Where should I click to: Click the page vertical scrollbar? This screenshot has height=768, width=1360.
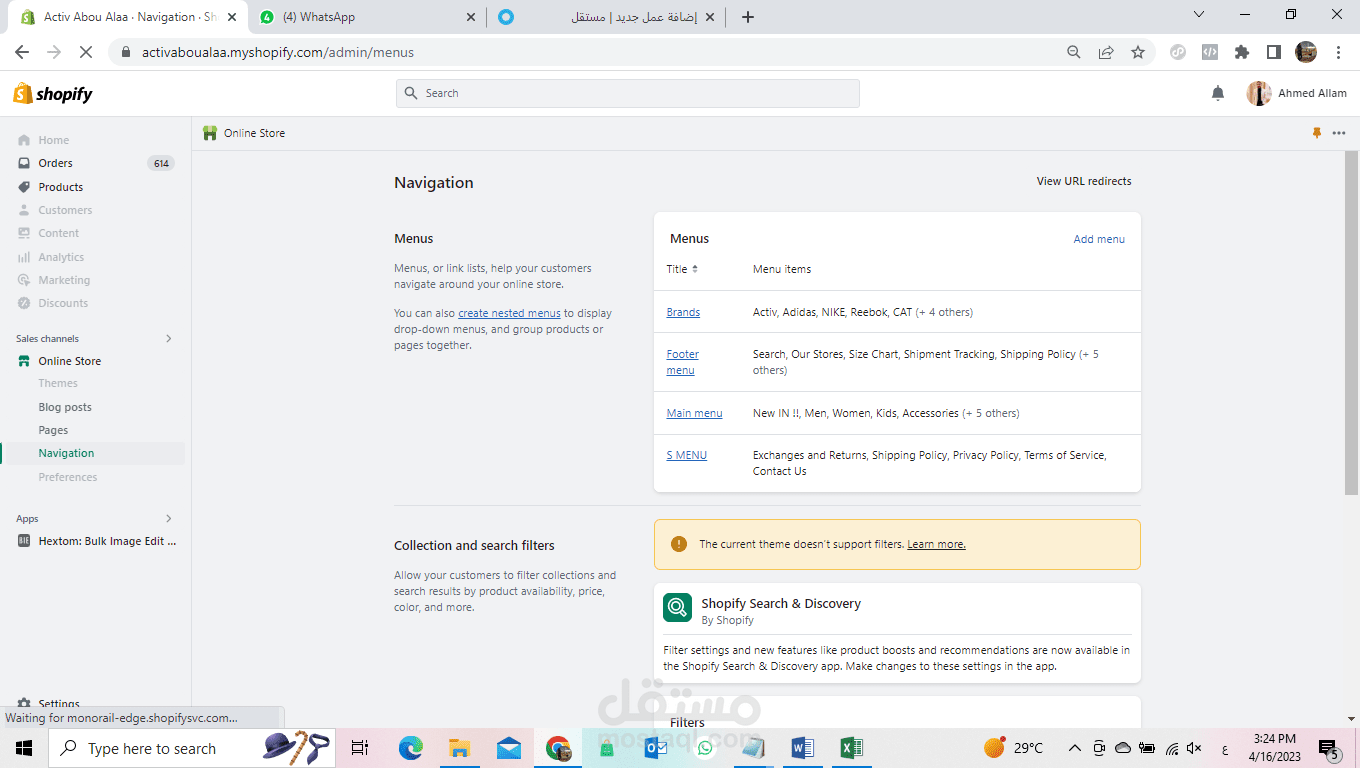(1351, 322)
